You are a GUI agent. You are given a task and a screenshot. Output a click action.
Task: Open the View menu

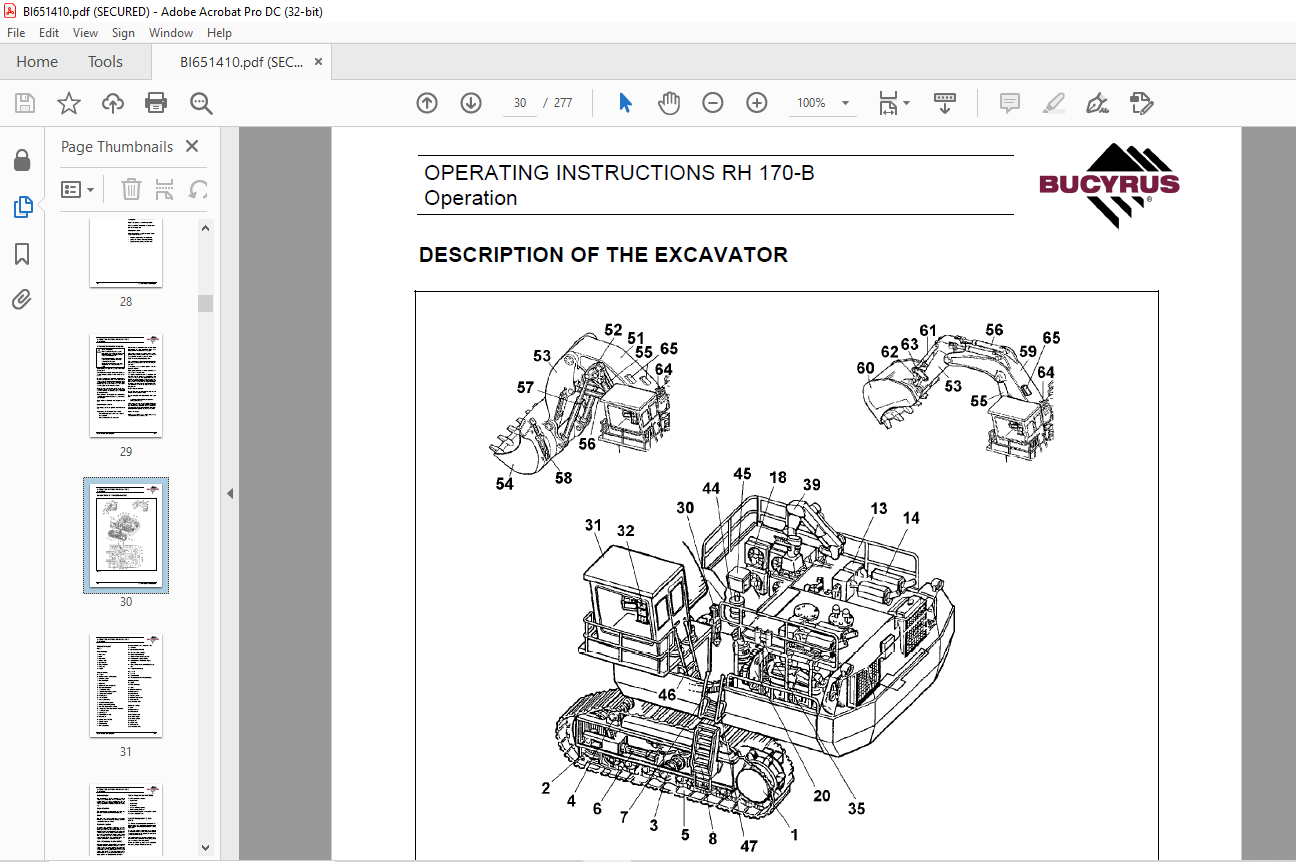(x=86, y=33)
